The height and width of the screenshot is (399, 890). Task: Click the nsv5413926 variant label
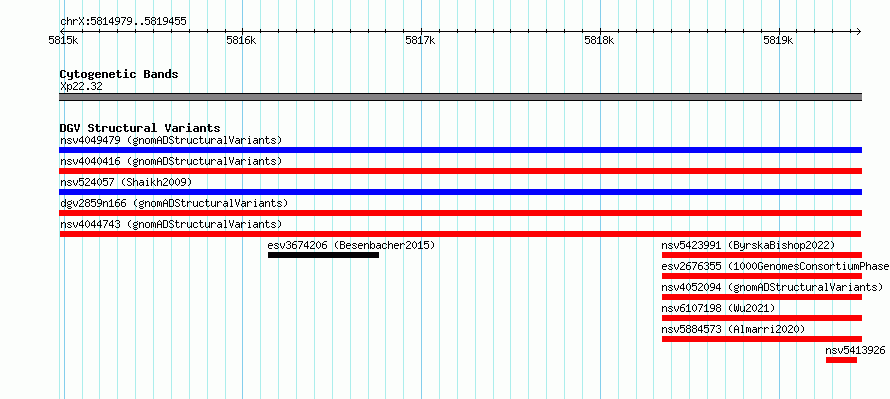click(855, 350)
